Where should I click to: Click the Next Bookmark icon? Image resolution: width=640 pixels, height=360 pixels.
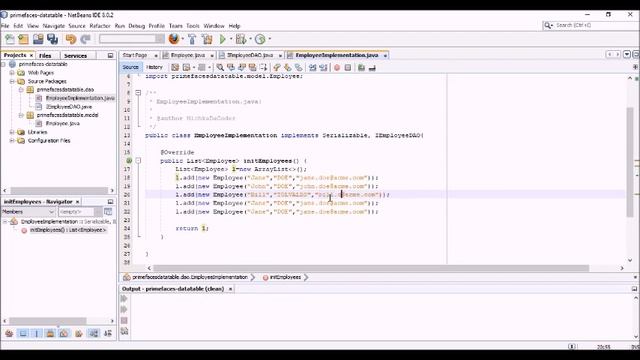288,67
